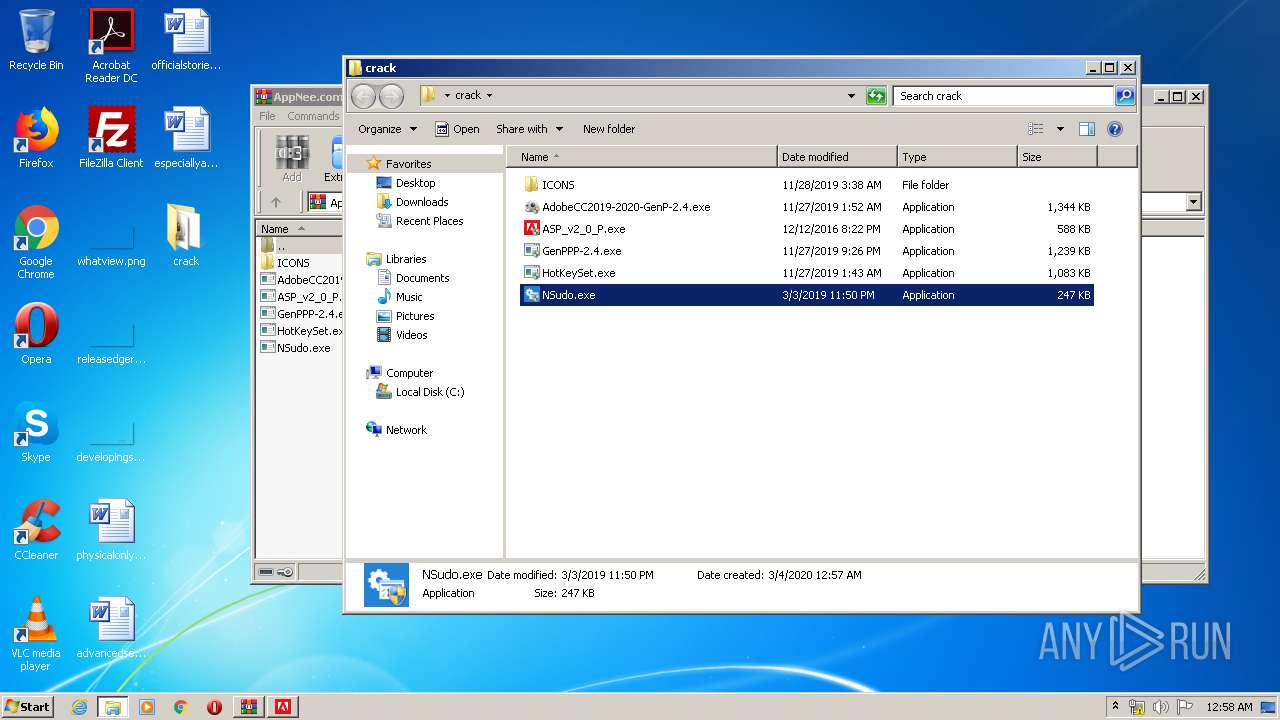Open Skype desktop shortcut
1280x720 pixels.
(x=36, y=433)
